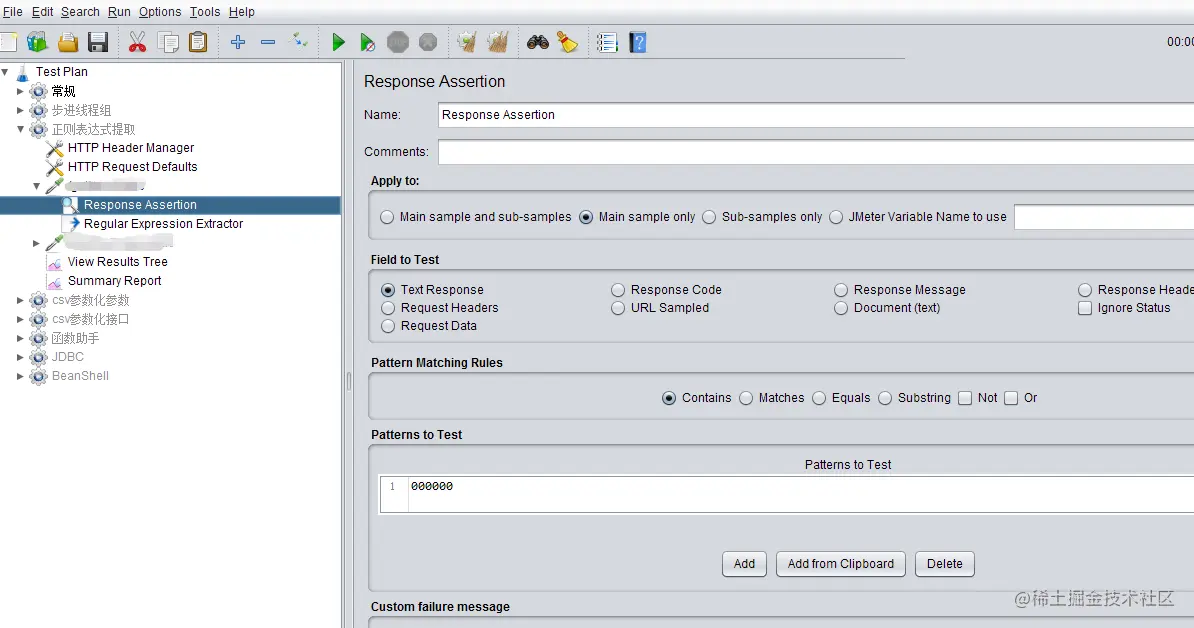
Task: Click the Delete pattern button
Action: [x=944, y=564]
